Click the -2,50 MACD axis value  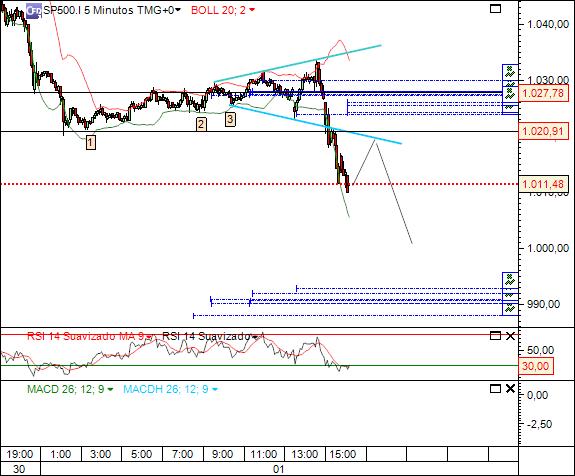[540, 424]
